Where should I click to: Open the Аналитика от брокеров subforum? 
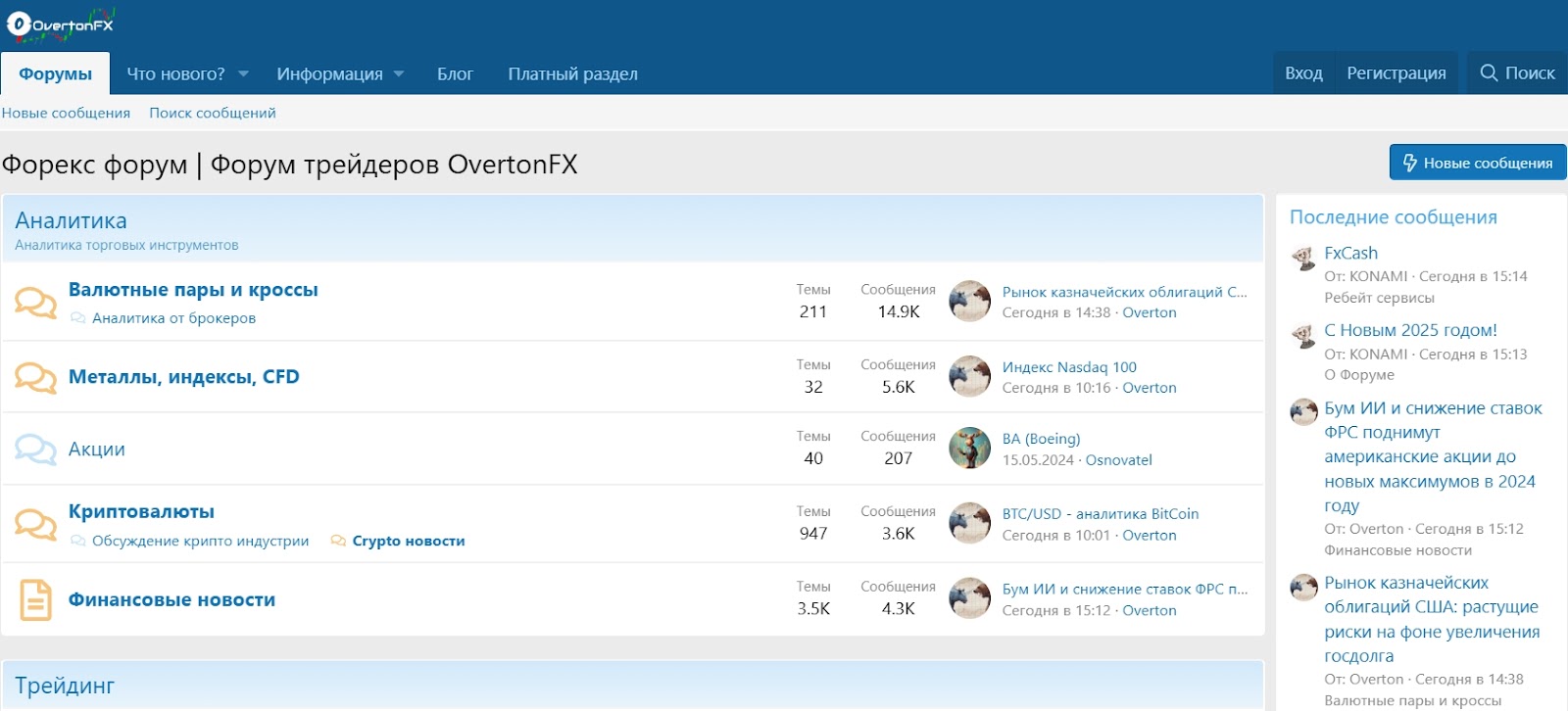coord(173,318)
